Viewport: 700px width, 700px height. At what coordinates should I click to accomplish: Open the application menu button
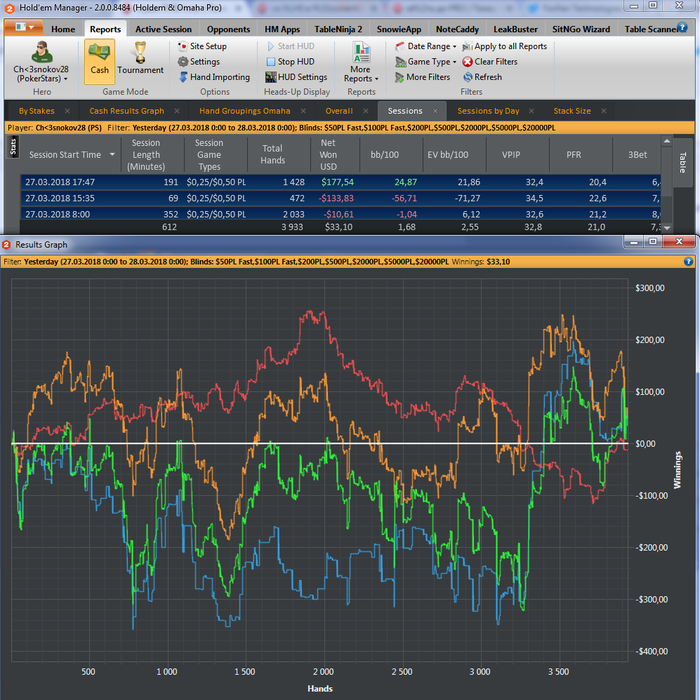[x=24, y=27]
